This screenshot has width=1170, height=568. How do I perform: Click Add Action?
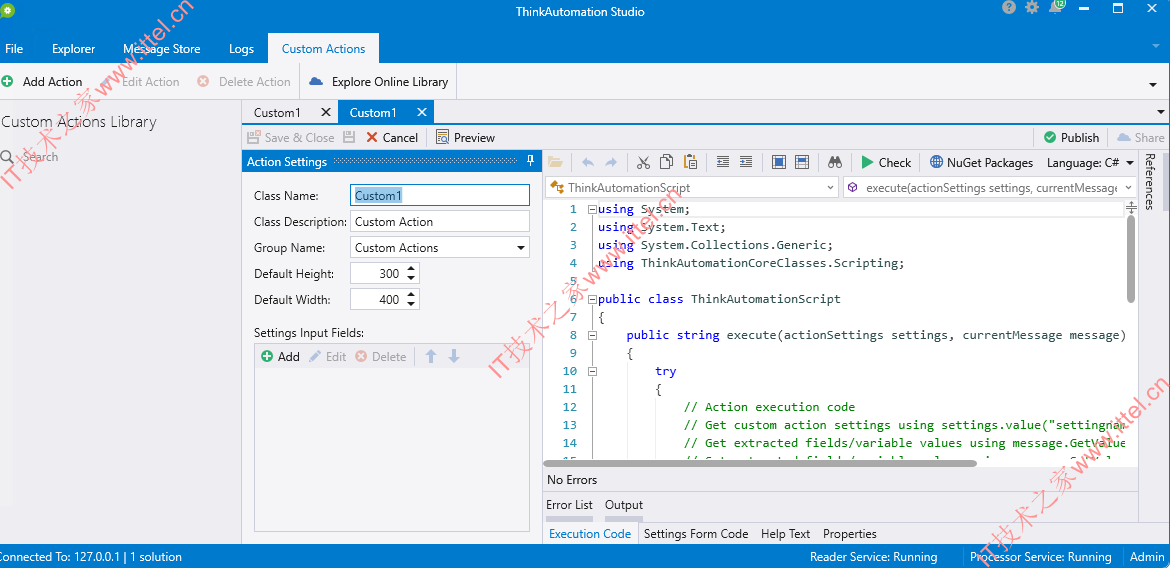[42, 81]
